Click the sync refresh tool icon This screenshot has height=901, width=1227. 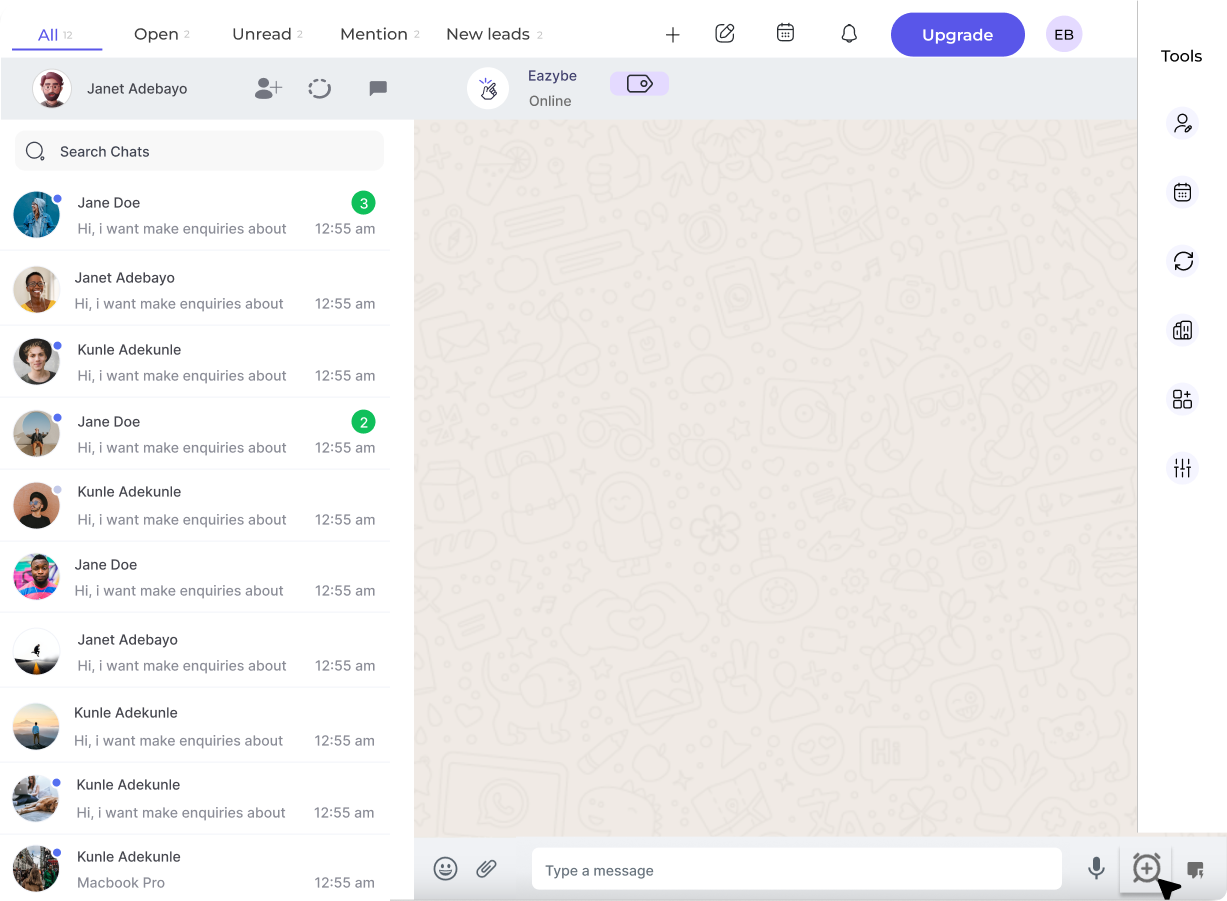pyautogui.click(x=1183, y=261)
